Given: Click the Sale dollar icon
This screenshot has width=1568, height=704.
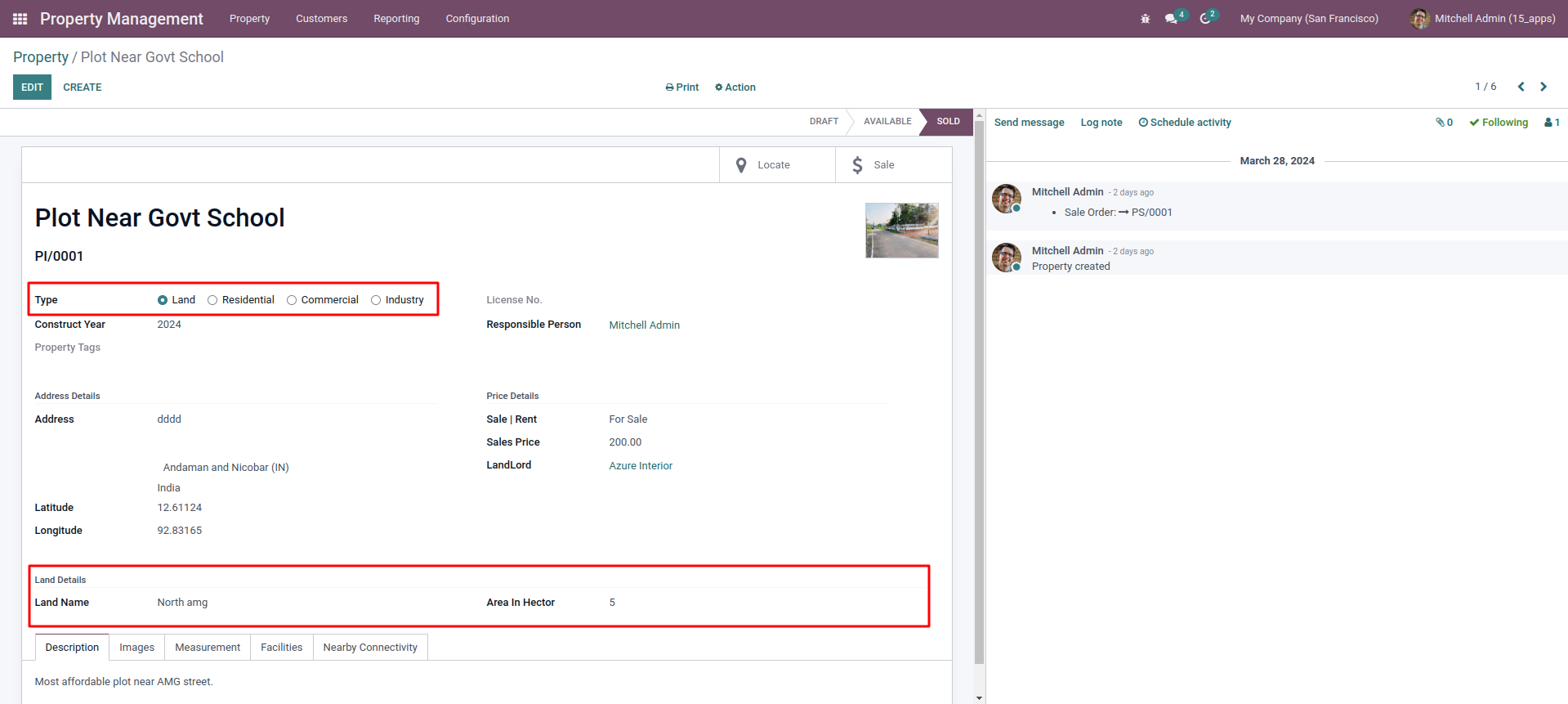Looking at the screenshot, I should [x=857, y=165].
